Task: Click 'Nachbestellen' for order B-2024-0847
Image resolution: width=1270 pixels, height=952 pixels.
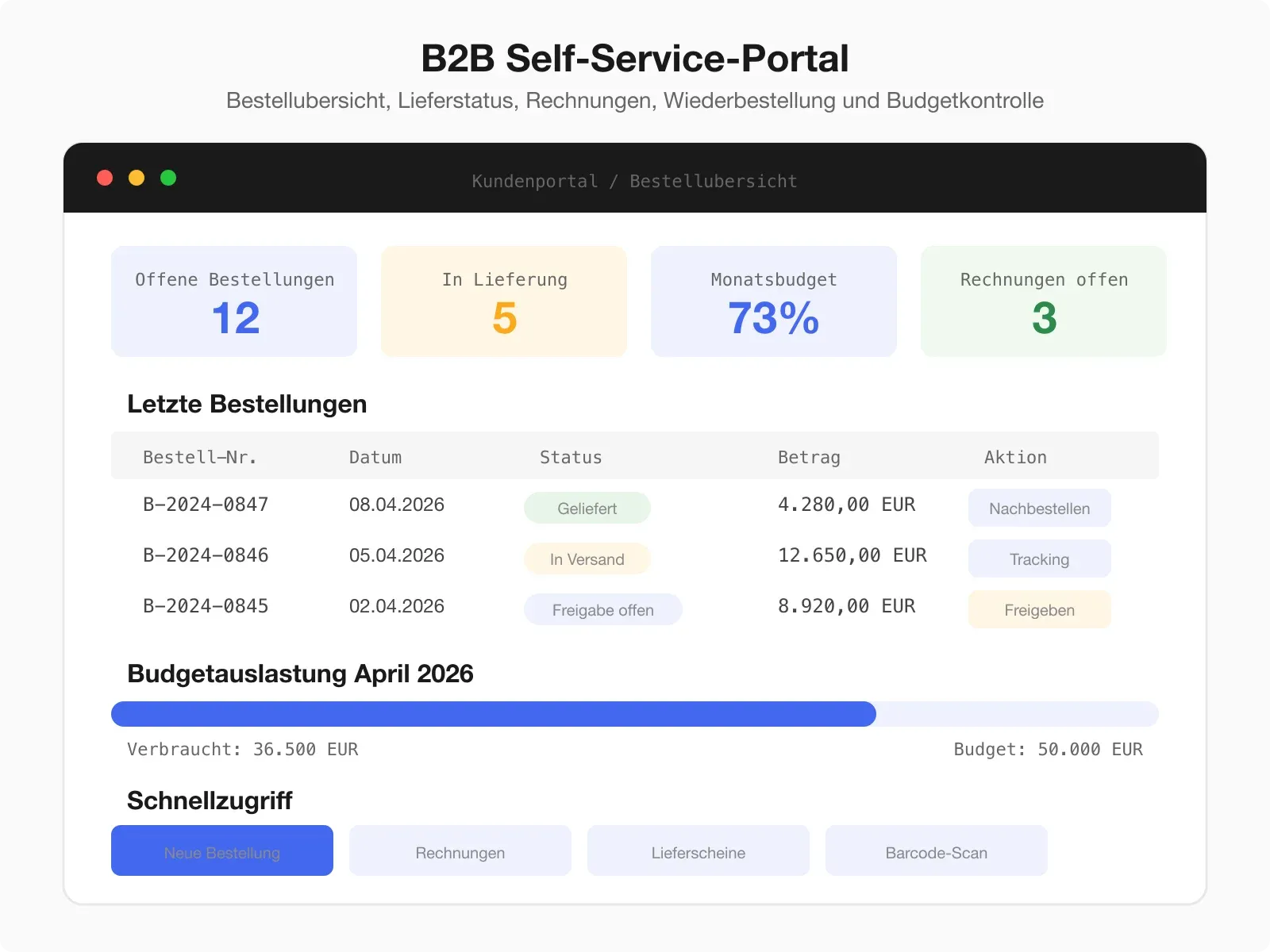Action: point(1038,508)
